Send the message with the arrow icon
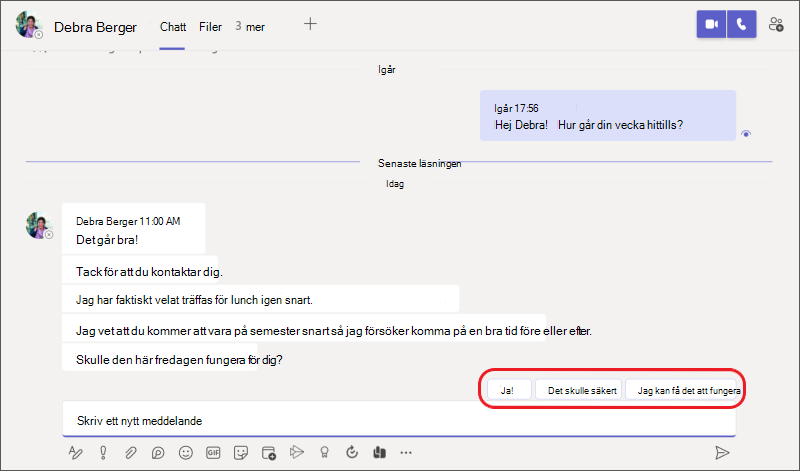This screenshot has width=800, height=471. click(x=722, y=453)
